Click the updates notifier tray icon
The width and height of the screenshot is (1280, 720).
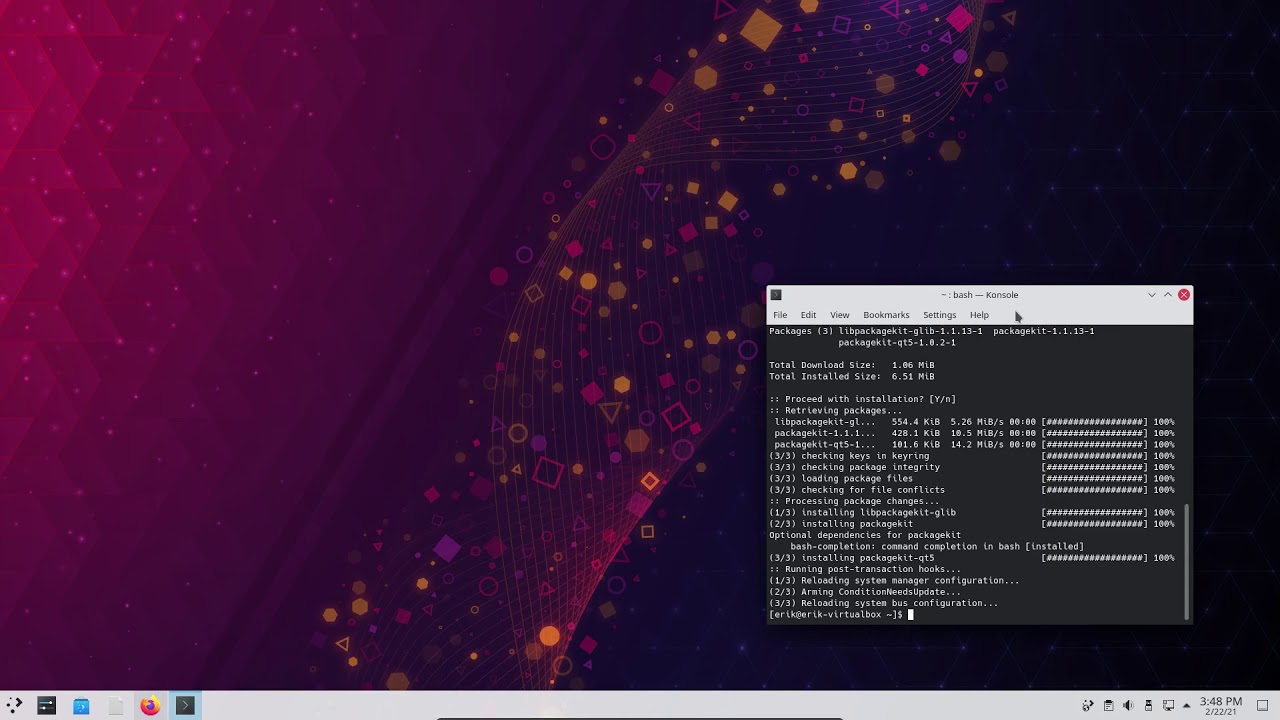pos(1088,706)
